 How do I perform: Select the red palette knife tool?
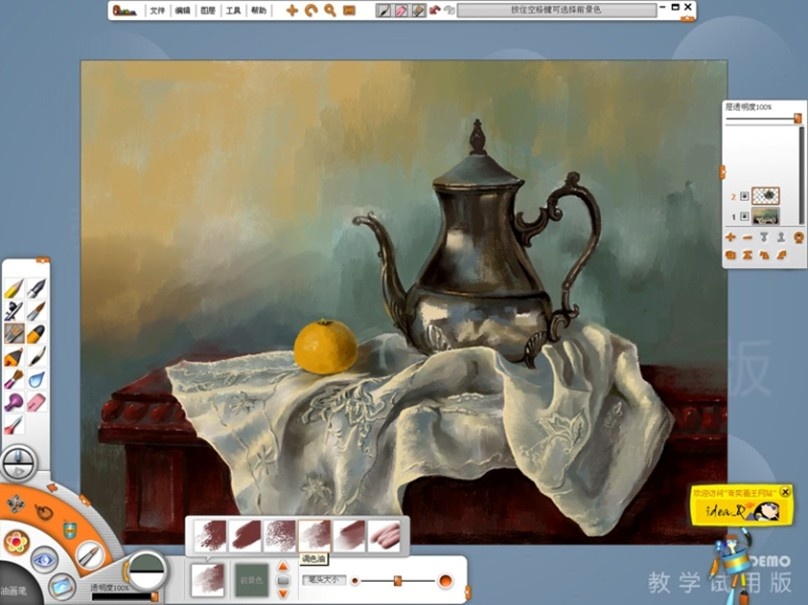(13, 425)
